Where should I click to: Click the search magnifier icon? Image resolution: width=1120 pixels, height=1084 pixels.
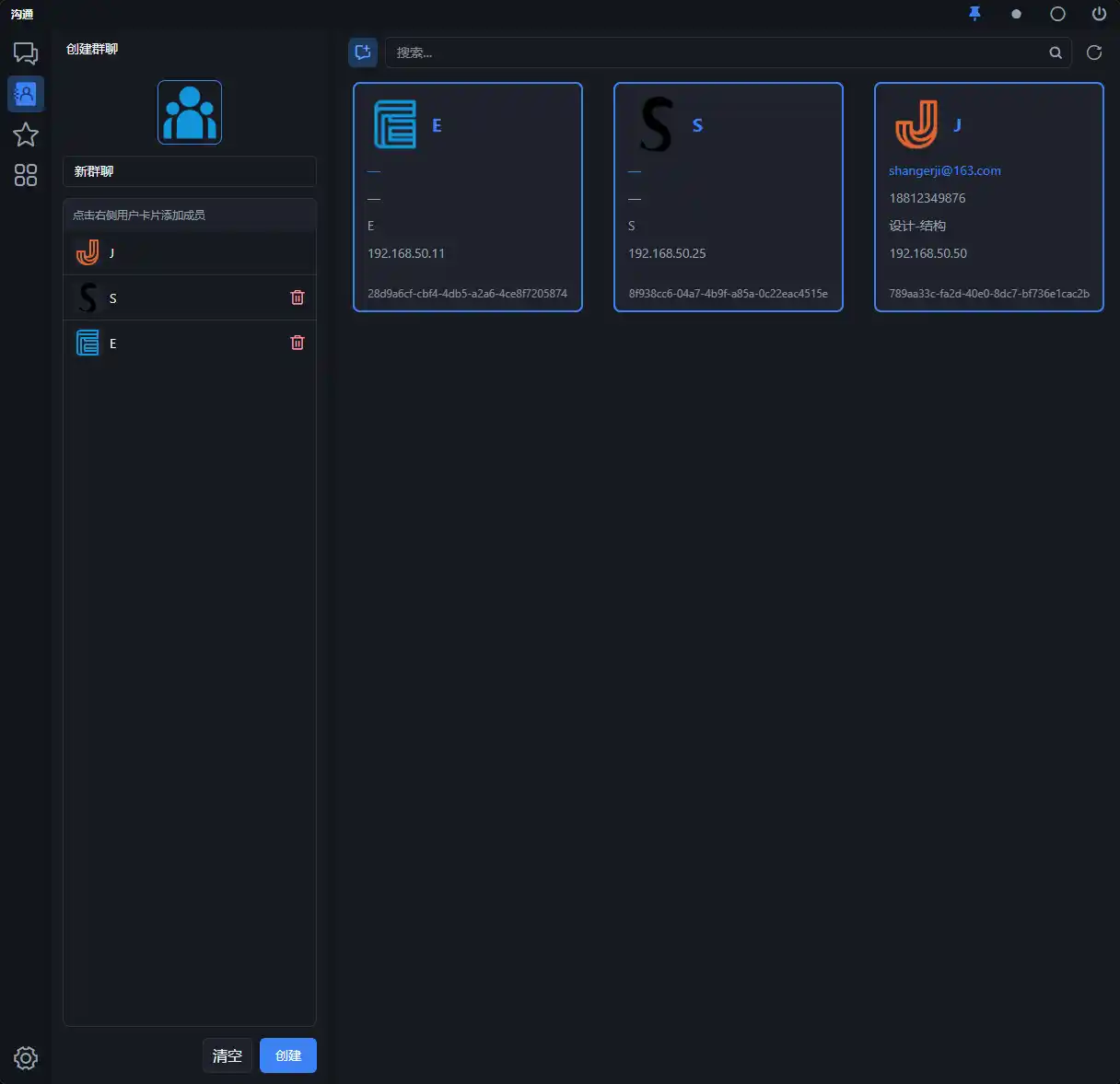(1056, 52)
